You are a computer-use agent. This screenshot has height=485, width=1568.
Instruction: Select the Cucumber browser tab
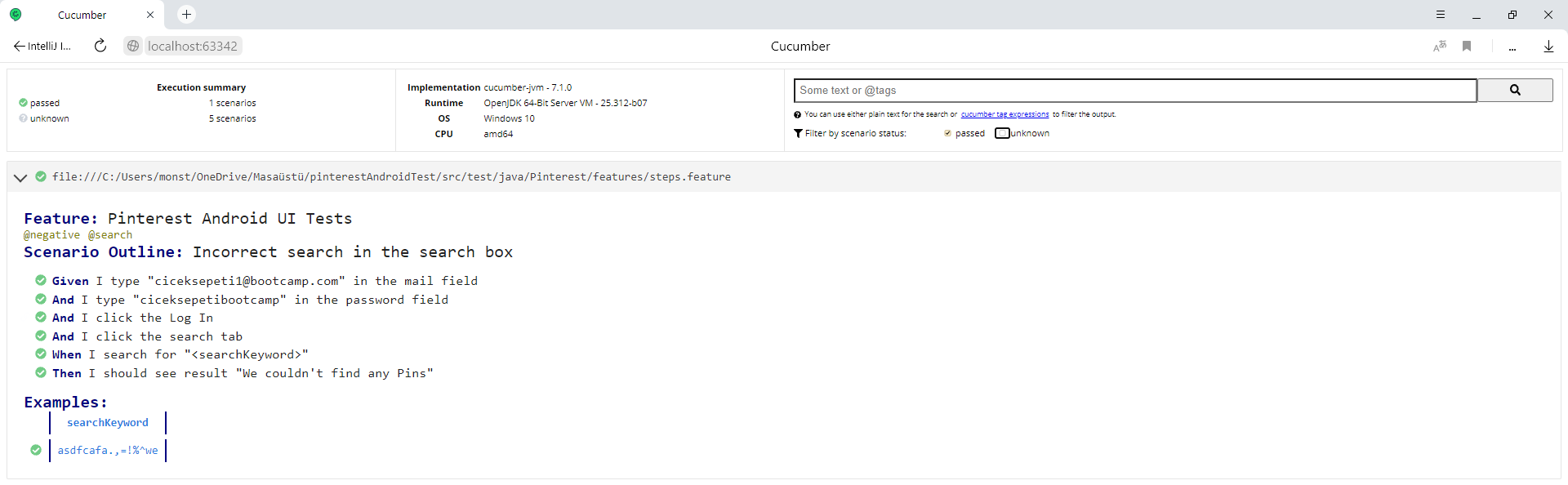pos(82,15)
